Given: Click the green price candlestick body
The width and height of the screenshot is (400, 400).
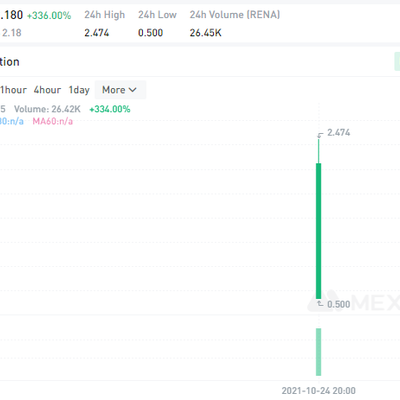Looking at the screenshot, I should (x=319, y=231).
